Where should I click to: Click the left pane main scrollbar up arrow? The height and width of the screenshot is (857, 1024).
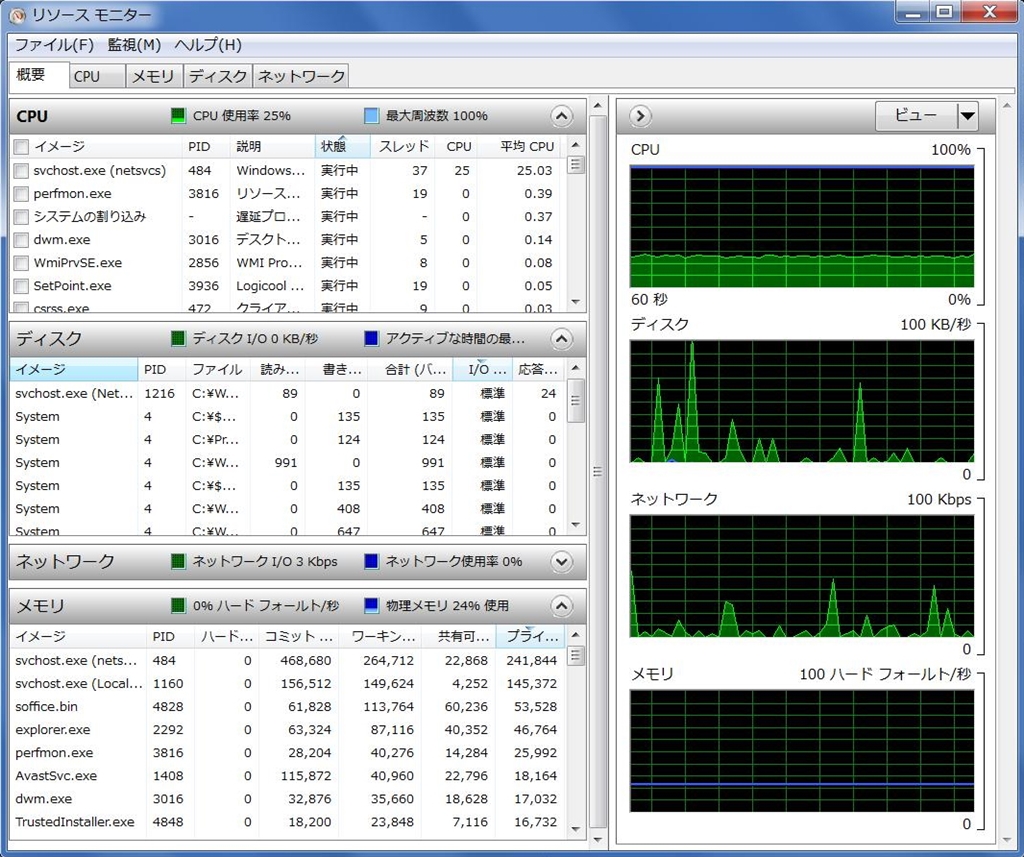[598, 105]
